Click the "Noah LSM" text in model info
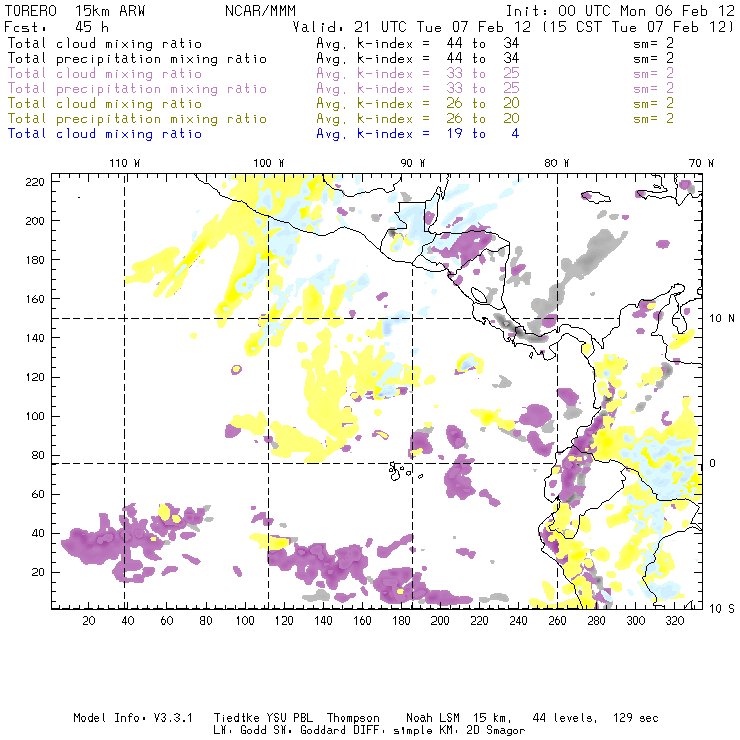 pos(433,718)
